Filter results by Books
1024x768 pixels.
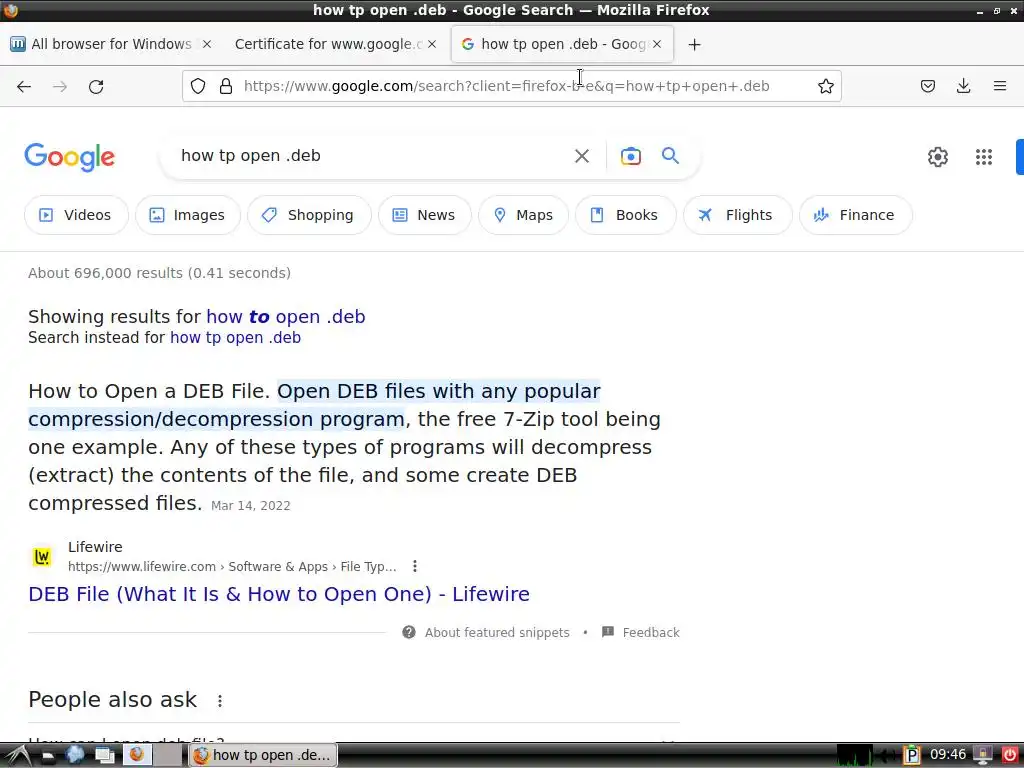point(625,215)
